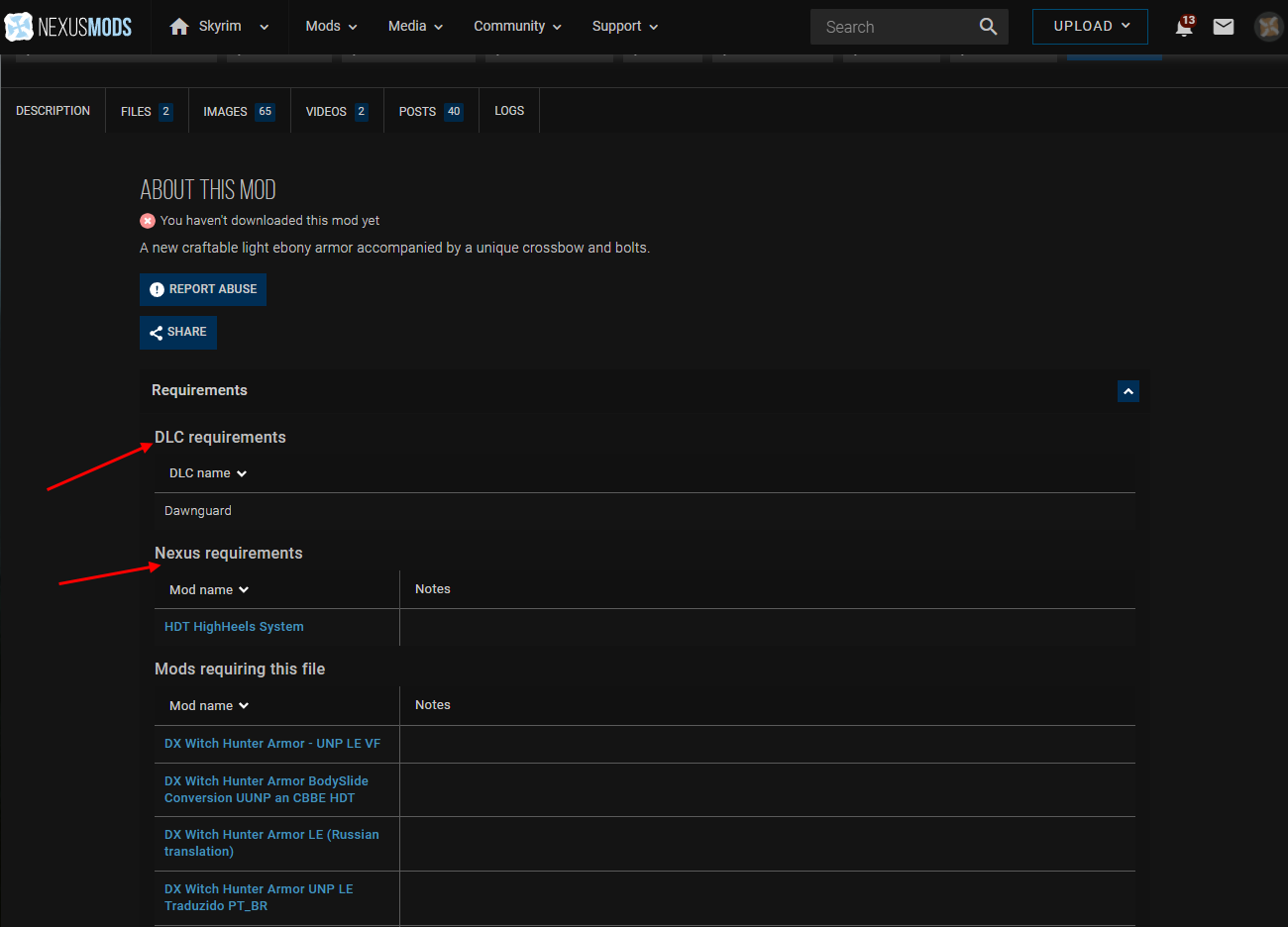Switch to the Posts tab
Viewport: 1288px width, 927px height.
click(431, 111)
